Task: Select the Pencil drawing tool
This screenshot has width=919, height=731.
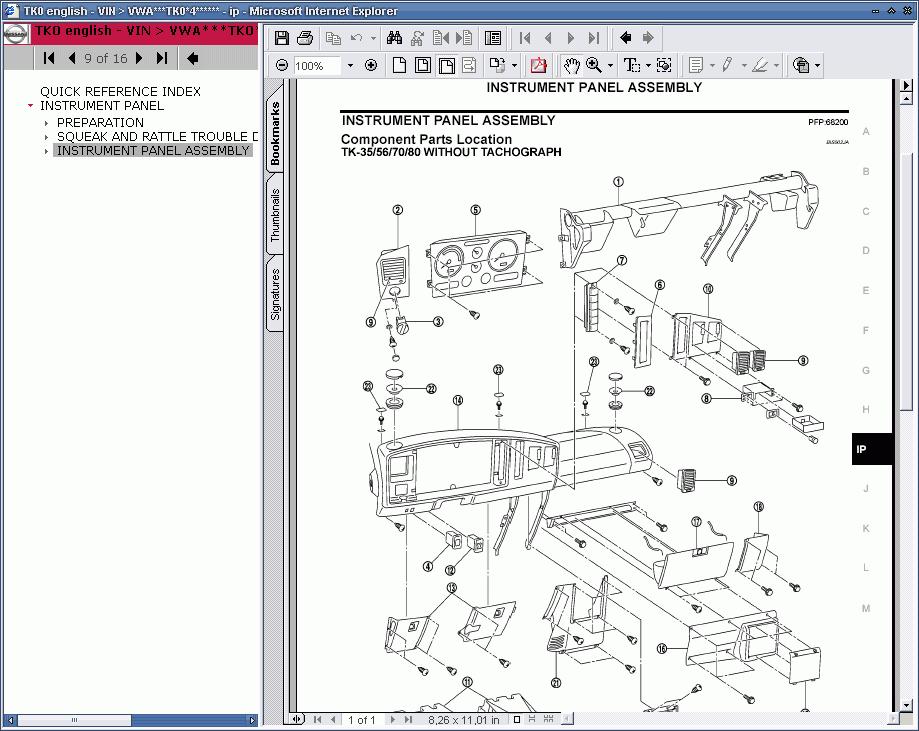Action: click(727, 65)
